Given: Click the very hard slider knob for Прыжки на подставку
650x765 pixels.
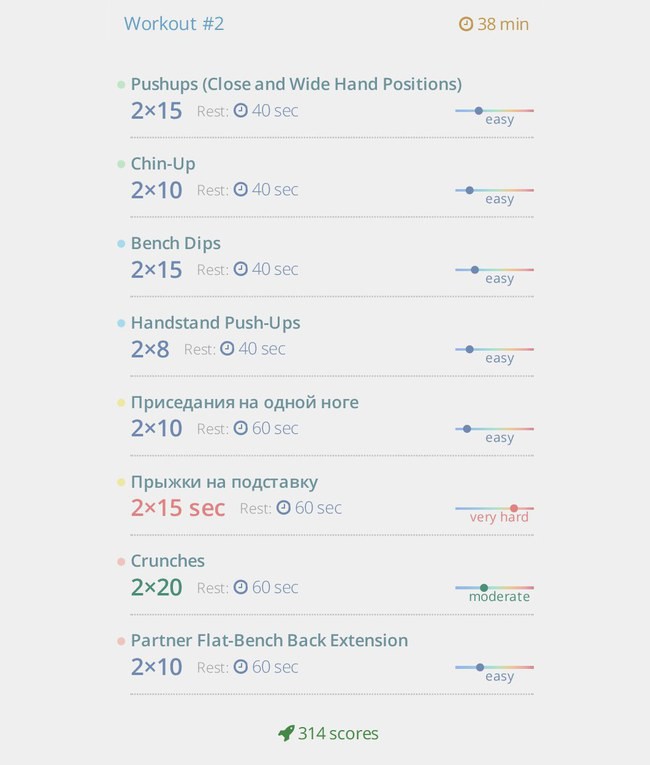Looking at the screenshot, I should [x=514, y=508].
